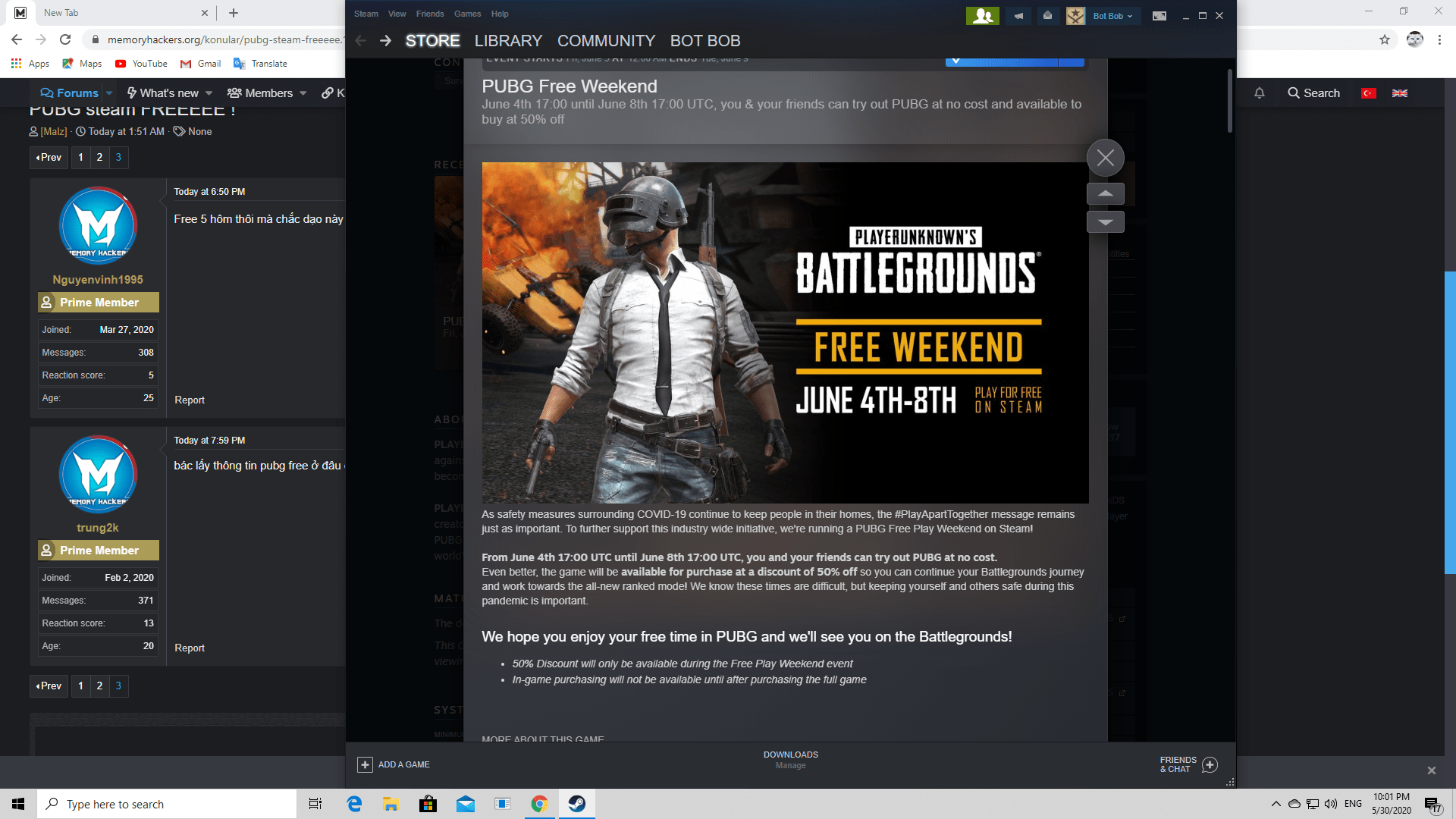Open the BOT BOB profile tab

pos(705,41)
